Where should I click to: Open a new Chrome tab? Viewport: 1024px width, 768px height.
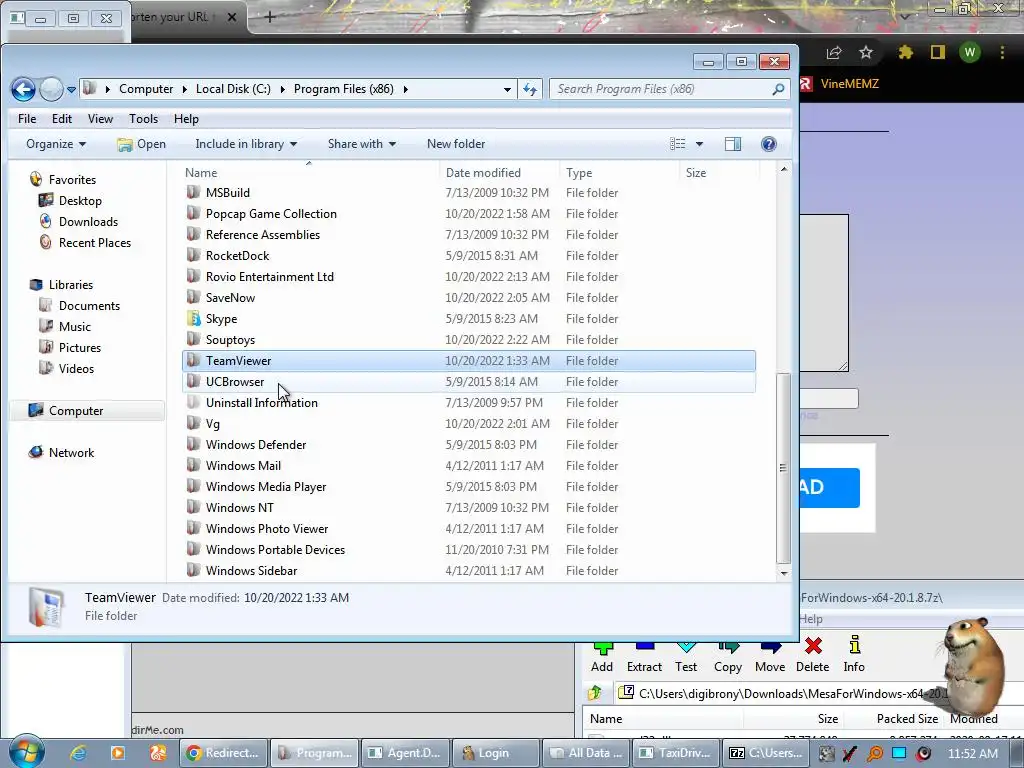[270, 18]
